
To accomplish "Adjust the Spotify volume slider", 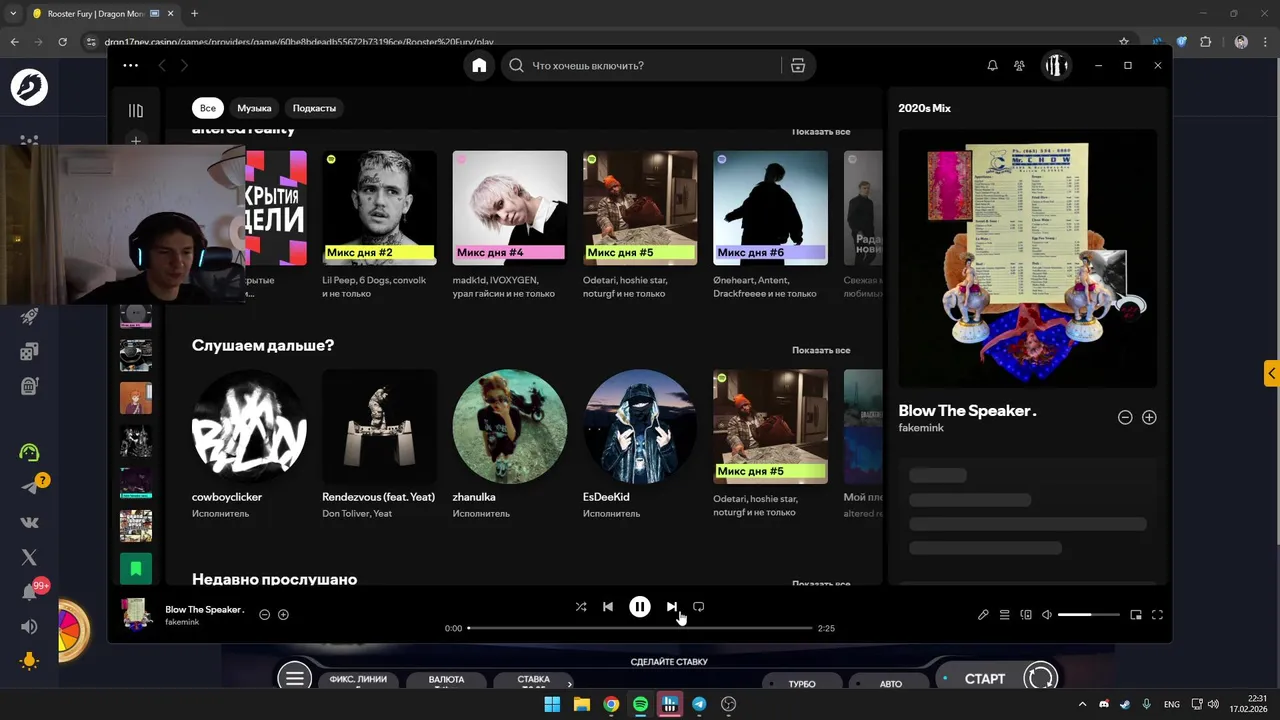I will click(1089, 615).
